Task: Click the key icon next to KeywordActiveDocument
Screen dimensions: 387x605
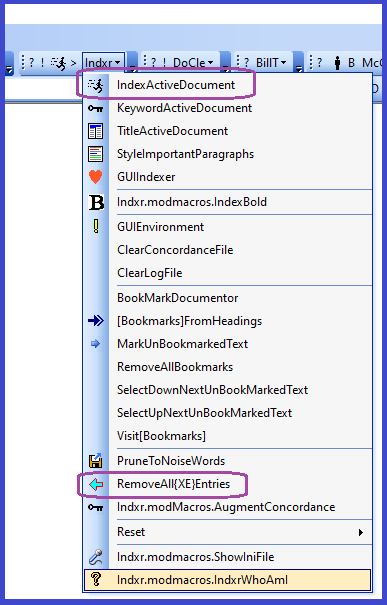Action: coord(95,108)
